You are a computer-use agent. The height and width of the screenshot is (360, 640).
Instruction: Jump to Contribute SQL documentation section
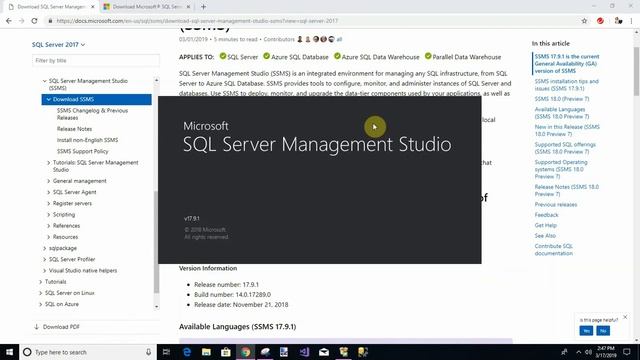pos(553,249)
